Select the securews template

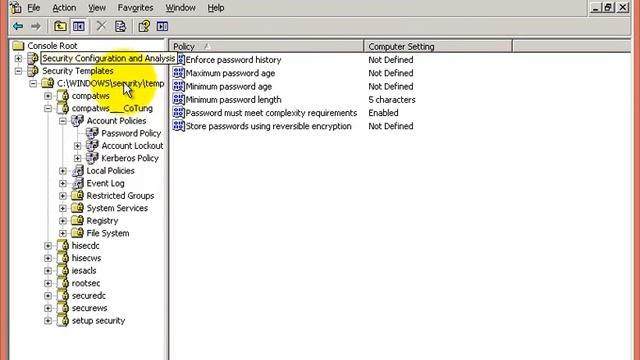(89, 308)
